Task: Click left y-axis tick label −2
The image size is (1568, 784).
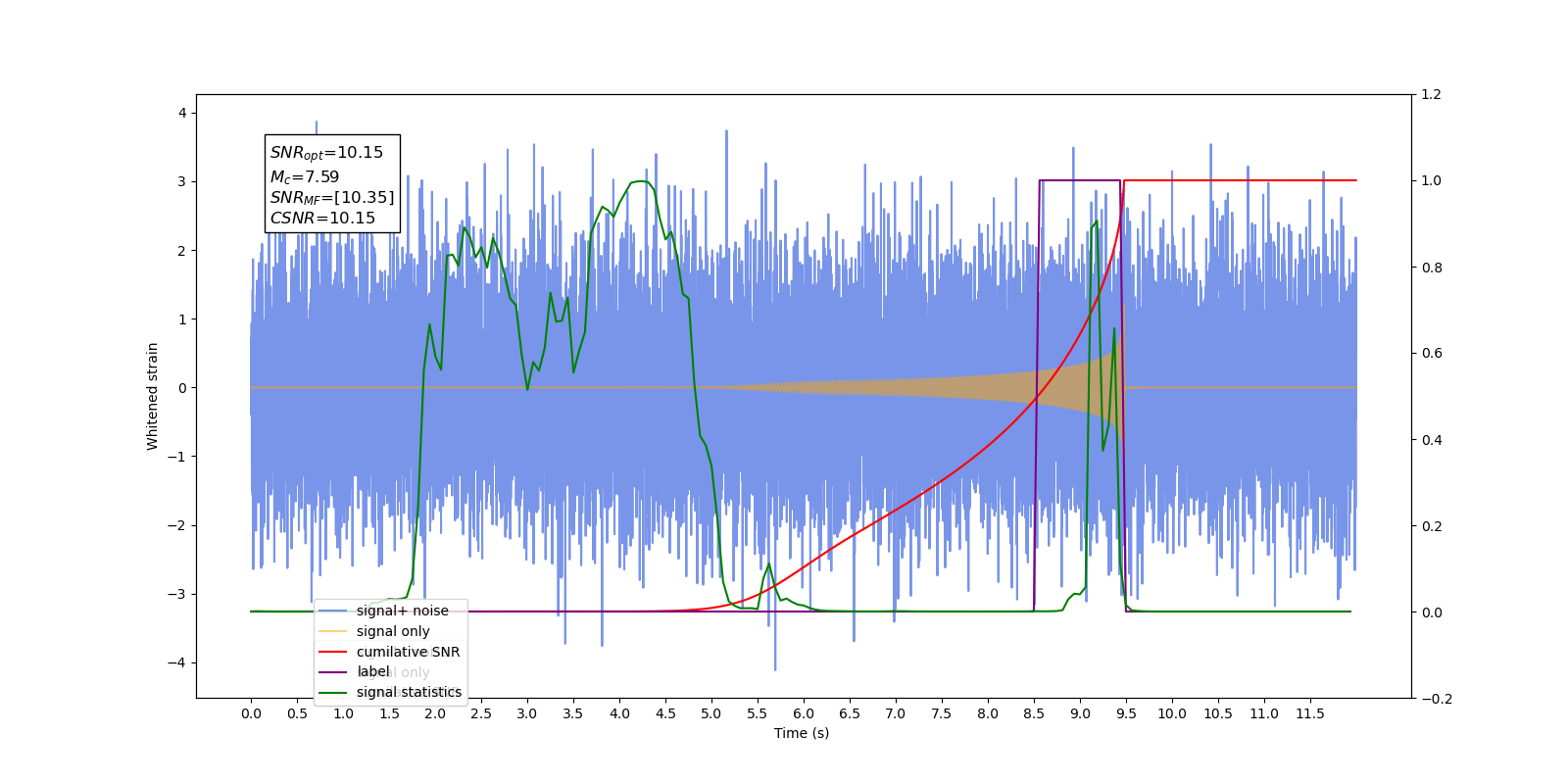Action: pos(176,525)
